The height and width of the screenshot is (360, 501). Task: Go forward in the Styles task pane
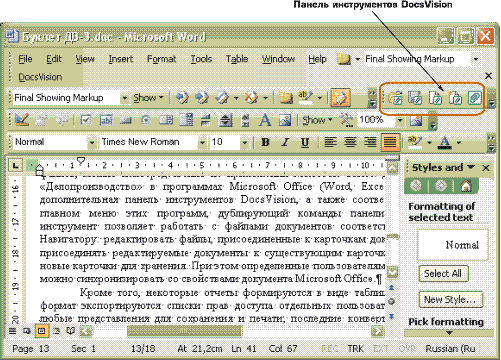click(x=440, y=186)
